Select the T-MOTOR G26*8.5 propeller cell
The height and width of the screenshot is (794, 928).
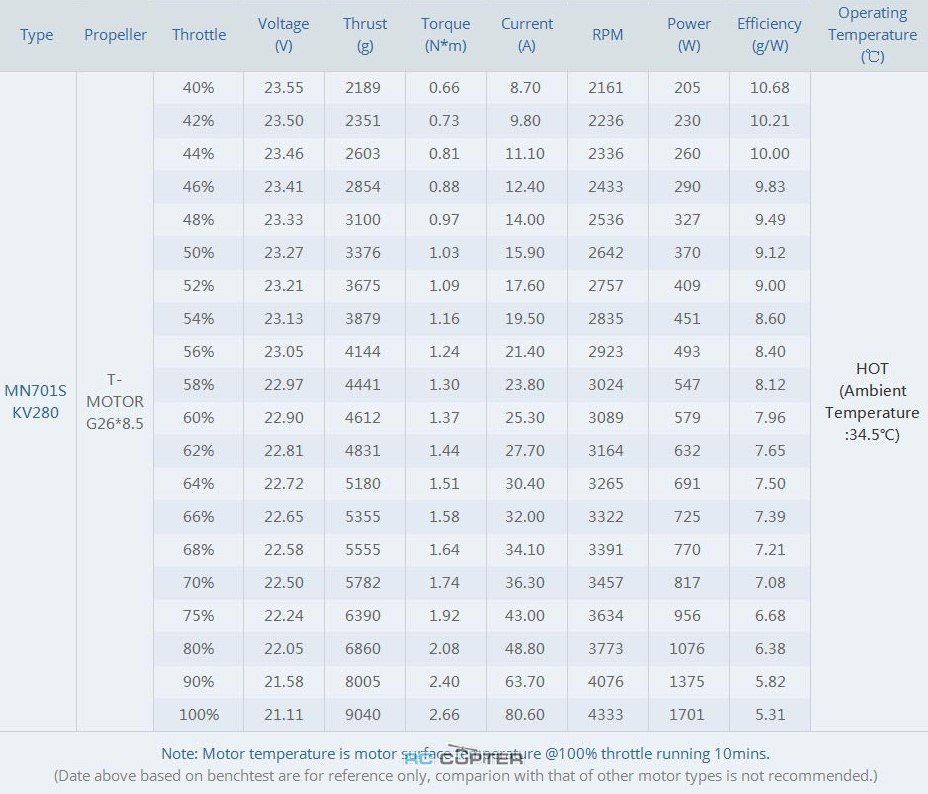114,401
